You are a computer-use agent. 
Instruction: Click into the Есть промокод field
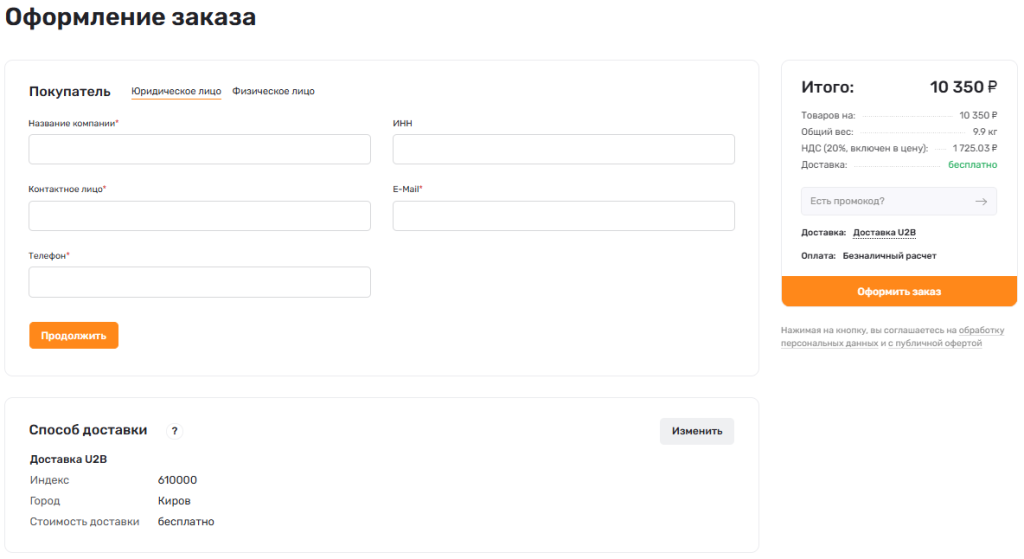(x=885, y=201)
